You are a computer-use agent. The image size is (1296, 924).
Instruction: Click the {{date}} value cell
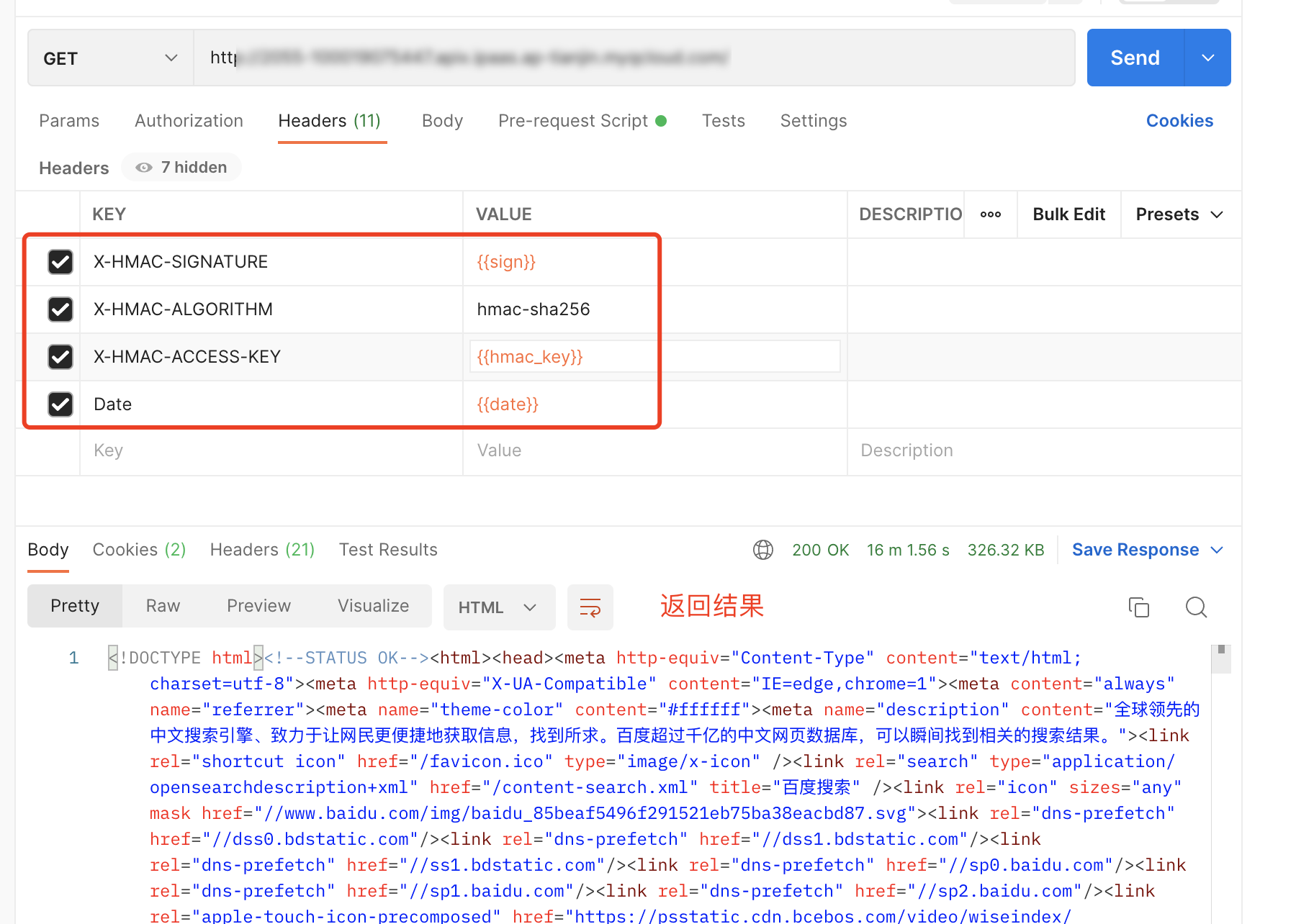pos(654,404)
